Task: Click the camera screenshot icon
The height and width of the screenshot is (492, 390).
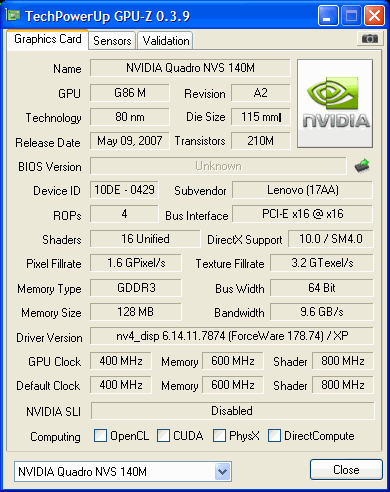Action: coord(369,39)
